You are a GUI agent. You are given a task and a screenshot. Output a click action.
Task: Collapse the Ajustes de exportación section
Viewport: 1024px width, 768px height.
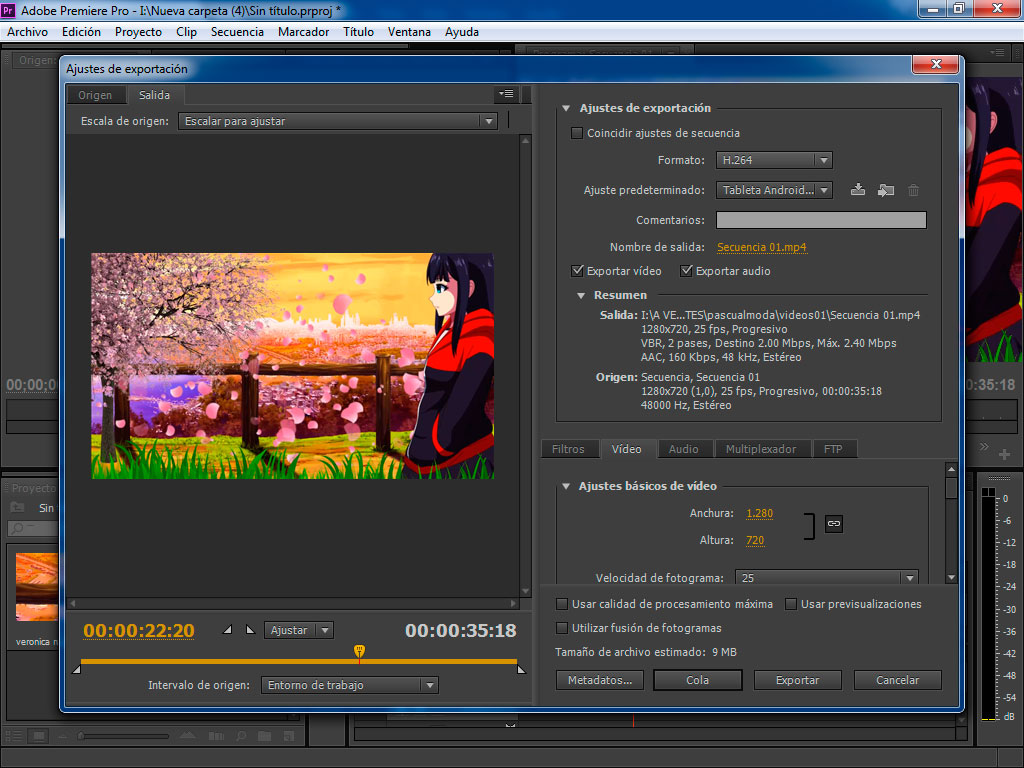566,108
